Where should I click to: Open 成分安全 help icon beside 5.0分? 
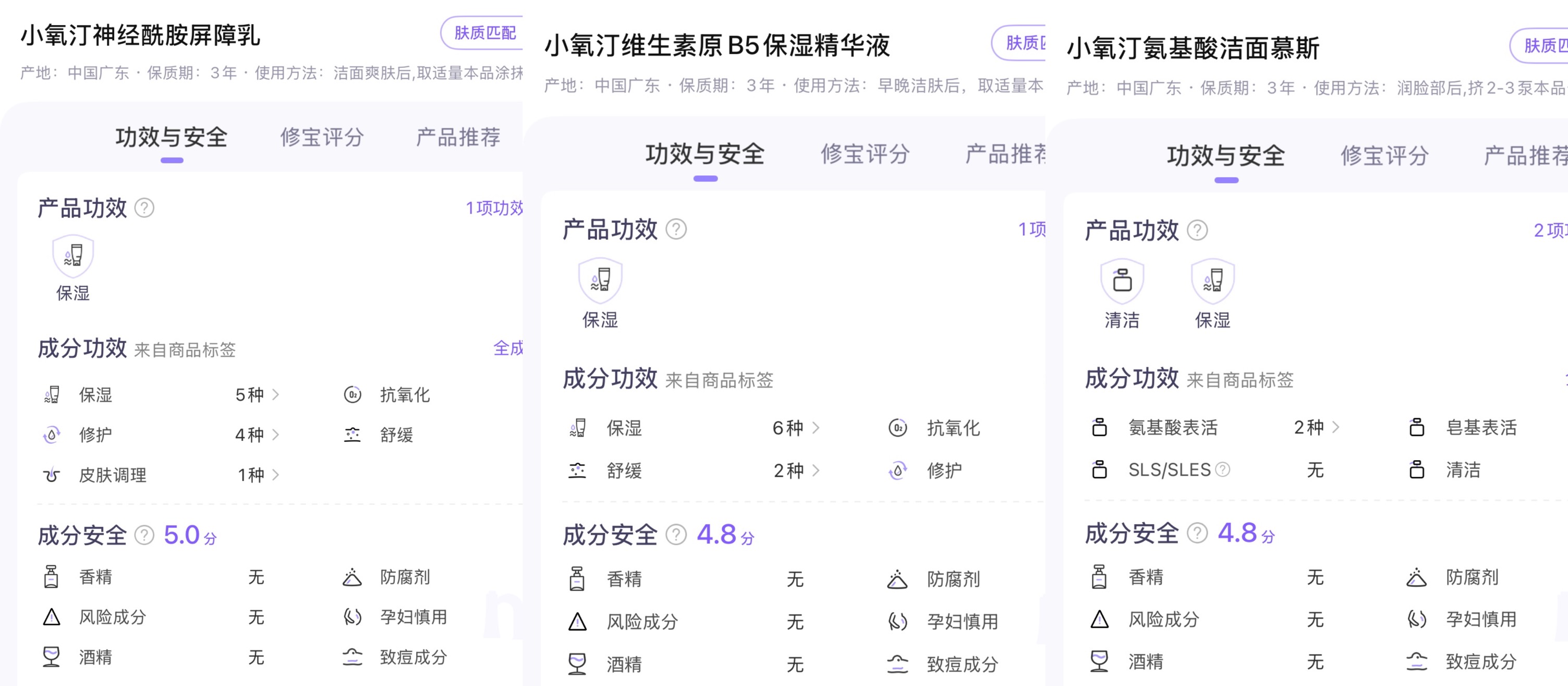click(x=144, y=536)
